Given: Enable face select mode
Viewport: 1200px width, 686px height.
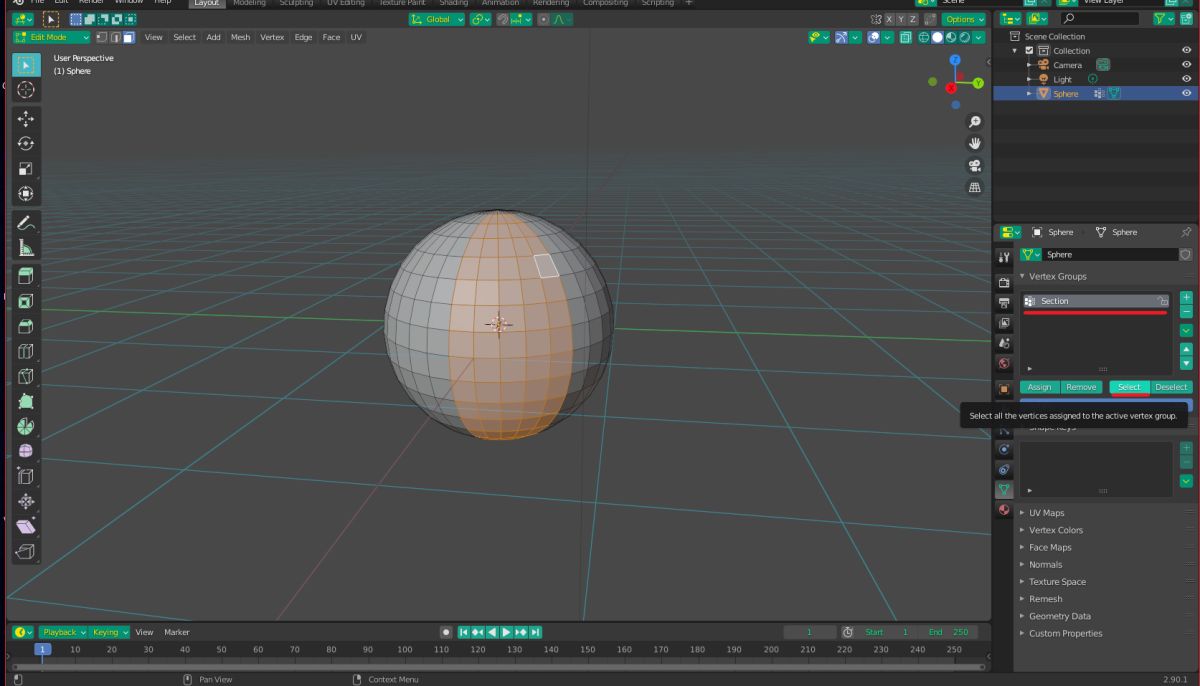Looking at the screenshot, I should tap(128, 37).
